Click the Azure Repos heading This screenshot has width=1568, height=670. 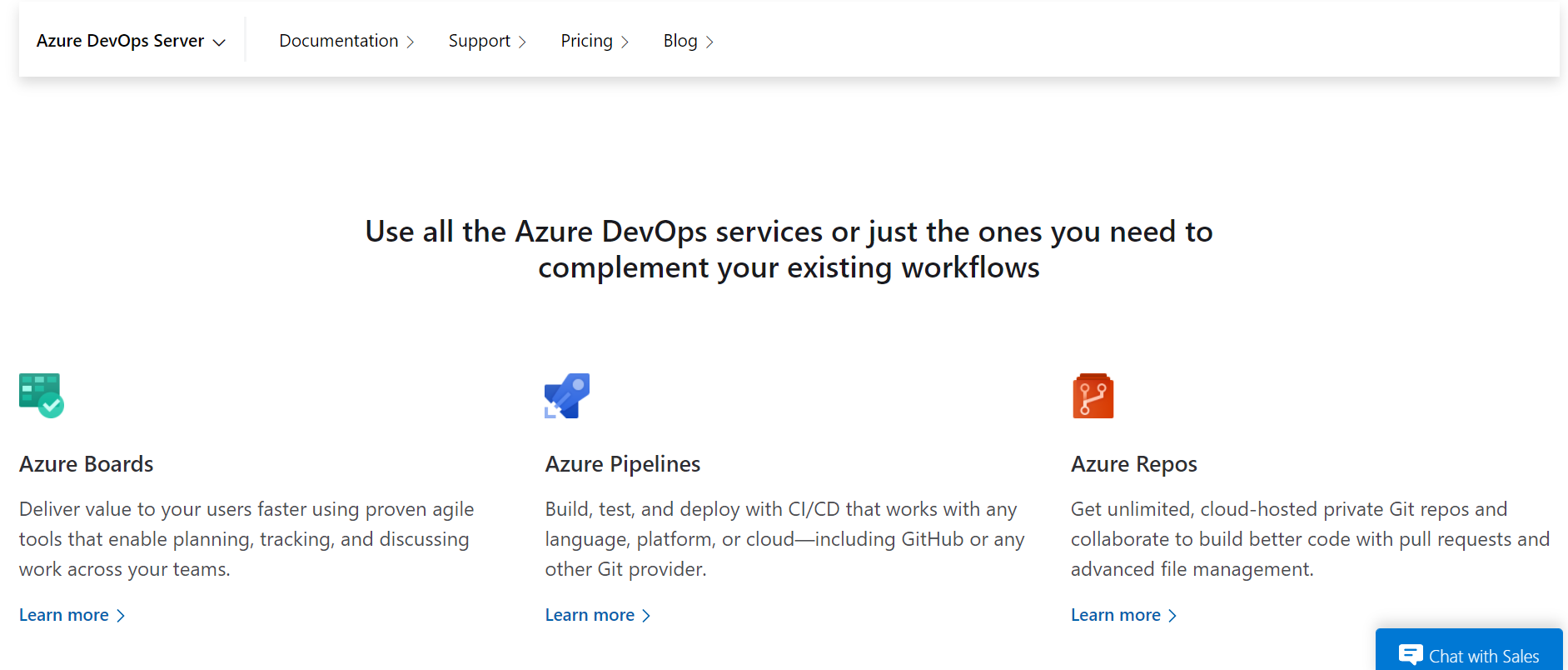(x=1134, y=464)
